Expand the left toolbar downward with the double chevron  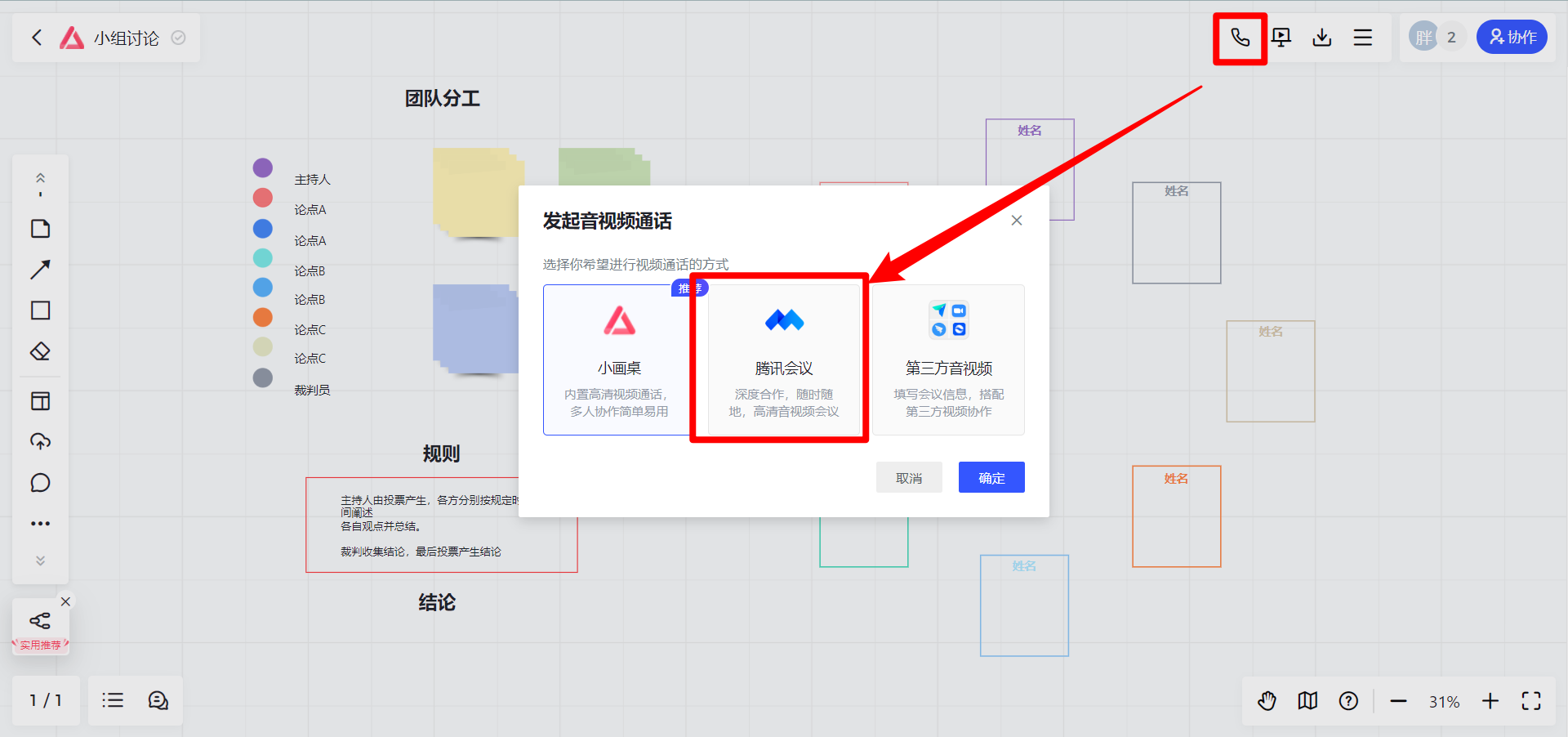click(40, 561)
